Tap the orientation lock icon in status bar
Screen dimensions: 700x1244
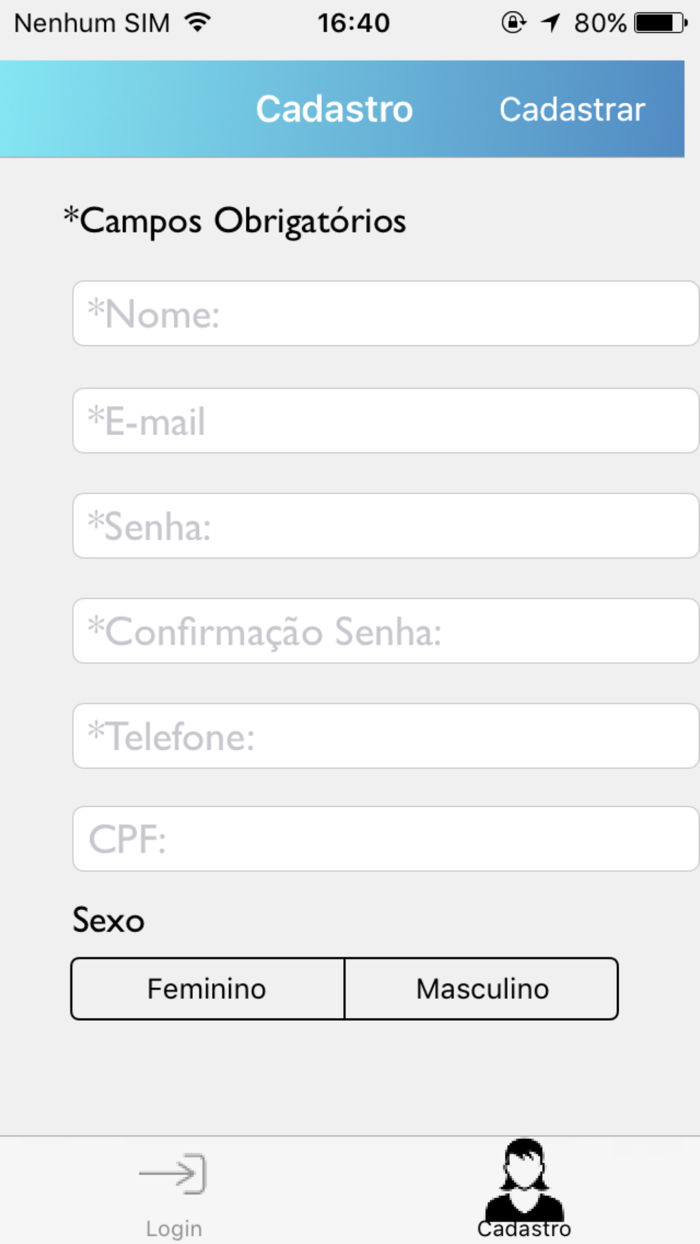513,21
